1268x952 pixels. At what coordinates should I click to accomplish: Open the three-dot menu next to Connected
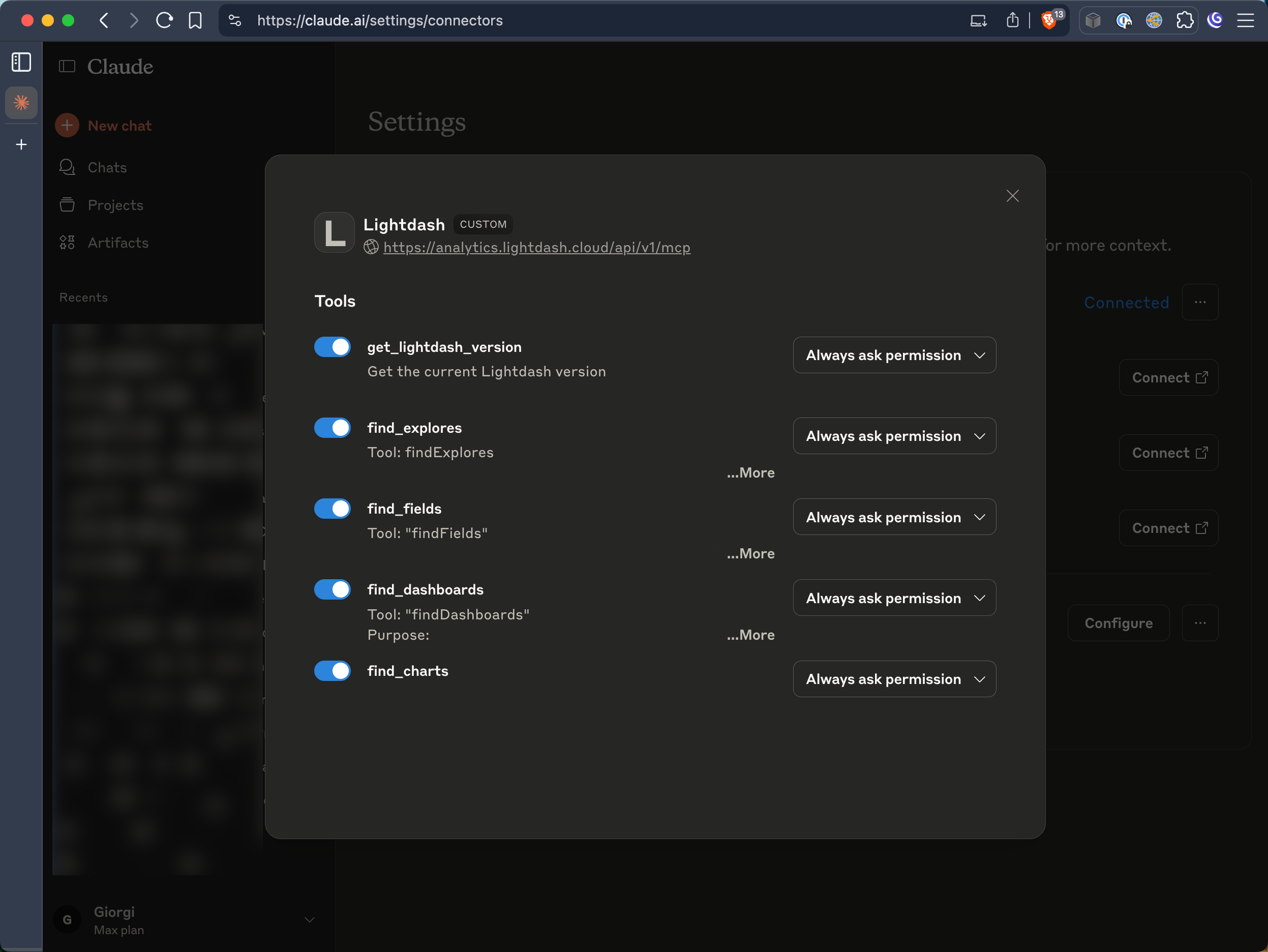point(1201,302)
